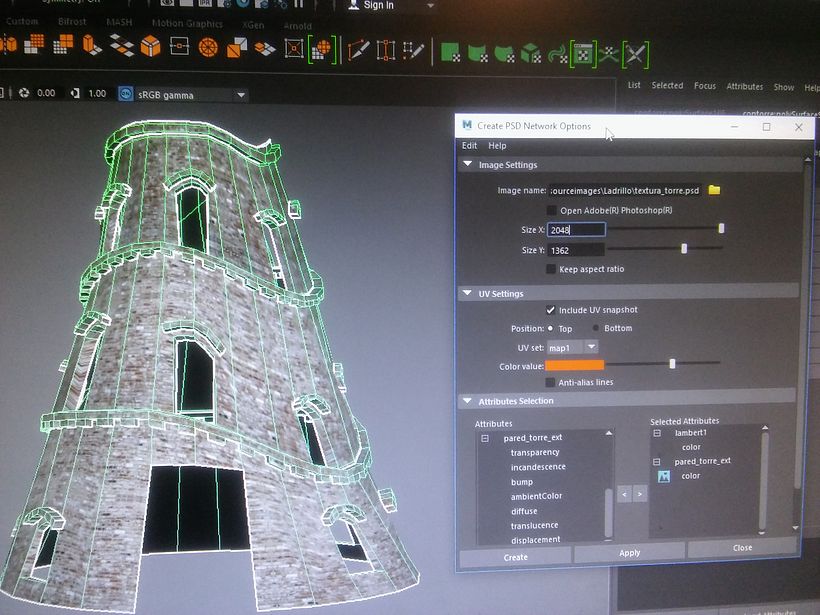Enable Open Adobe Photoshop checkbox
The width and height of the screenshot is (820, 615).
click(x=551, y=210)
